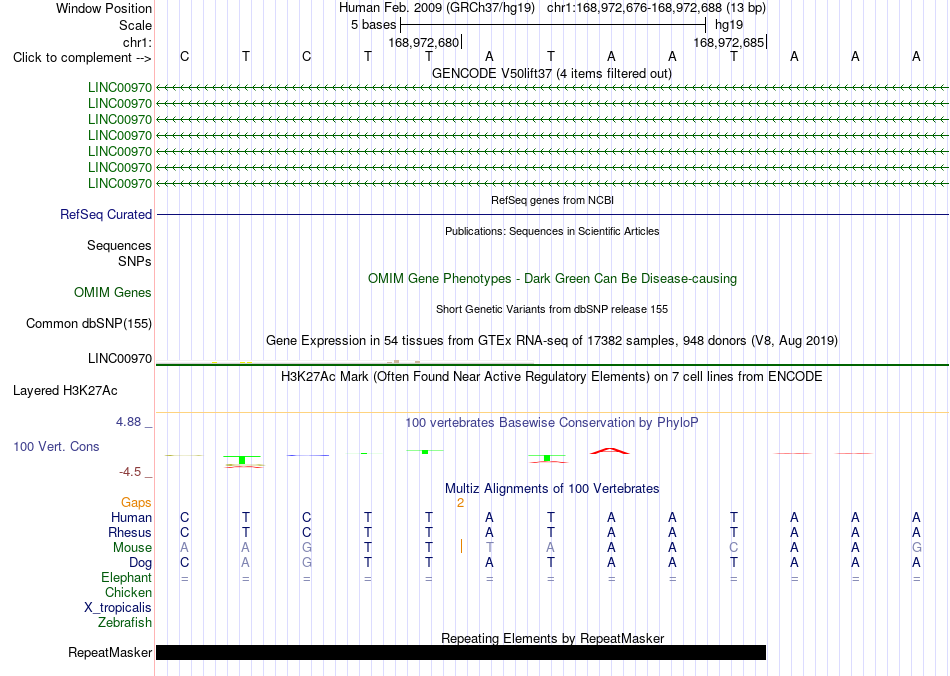Open the 'RefSeq genes from NCBI' track title
This screenshot has height=676, width=950.
click(553, 200)
